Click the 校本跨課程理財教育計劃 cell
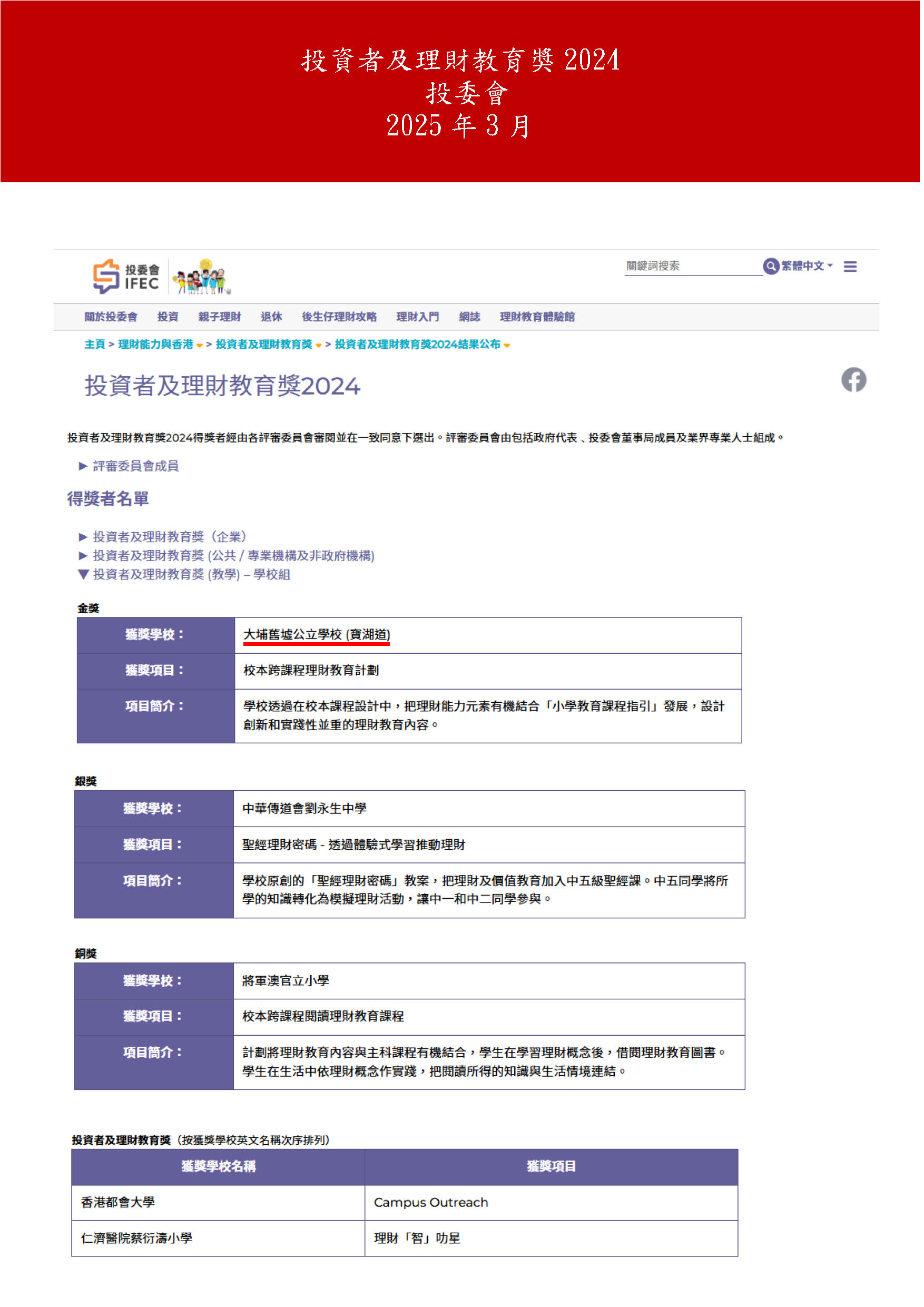This screenshot has height=1307, width=924. [488, 671]
